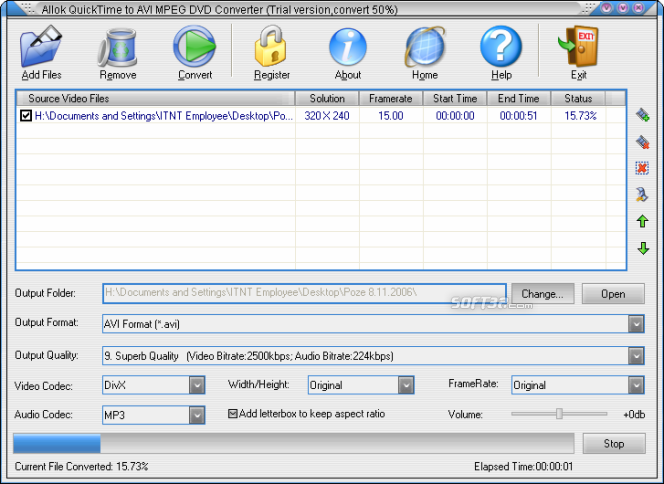Image resolution: width=664 pixels, height=484 pixels.
Task: Expand the Output Format dropdown
Action: pyautogui.click(x=636, y=324)
